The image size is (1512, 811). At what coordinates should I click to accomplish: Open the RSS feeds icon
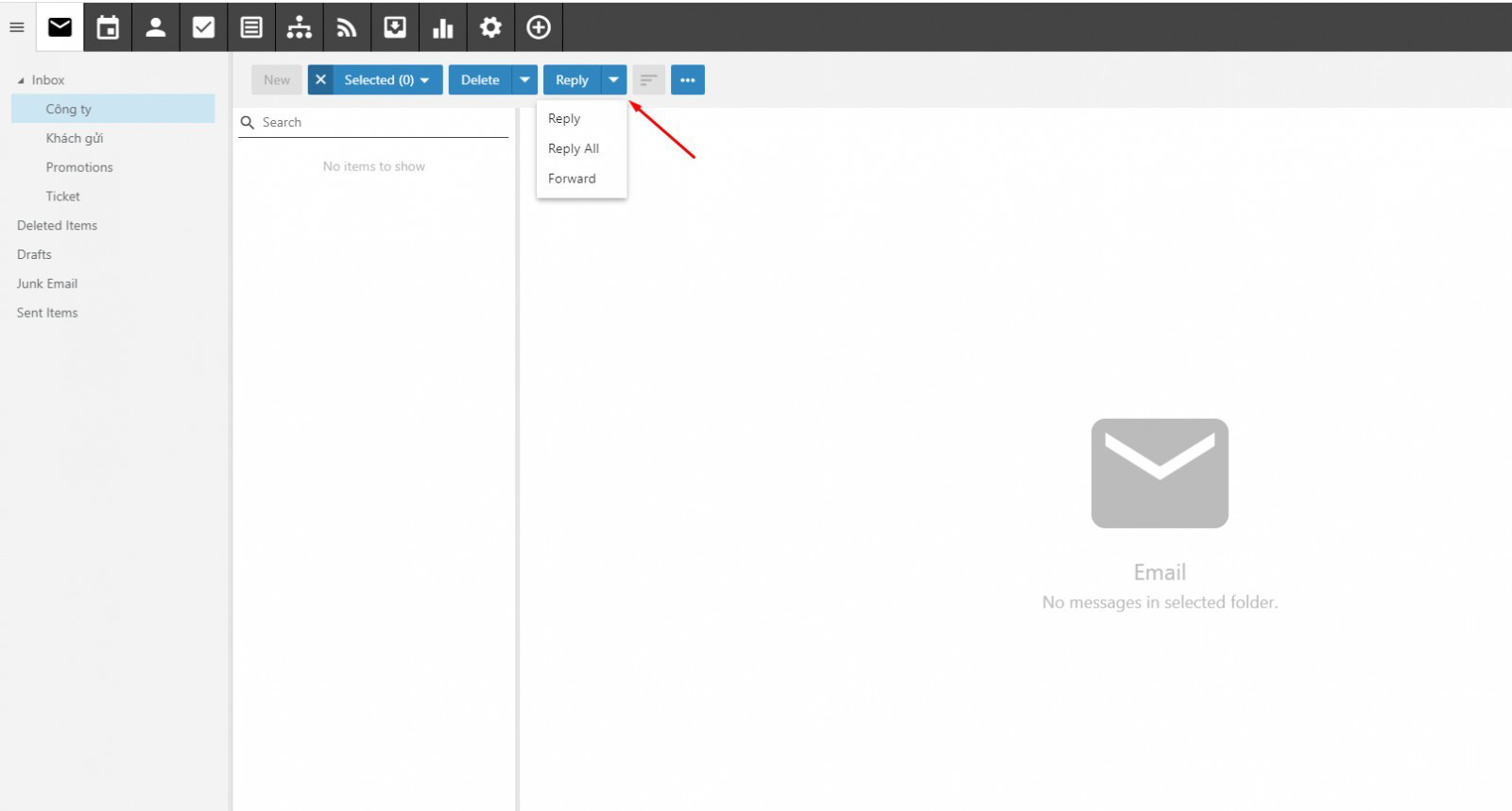(x=347, y=27)
